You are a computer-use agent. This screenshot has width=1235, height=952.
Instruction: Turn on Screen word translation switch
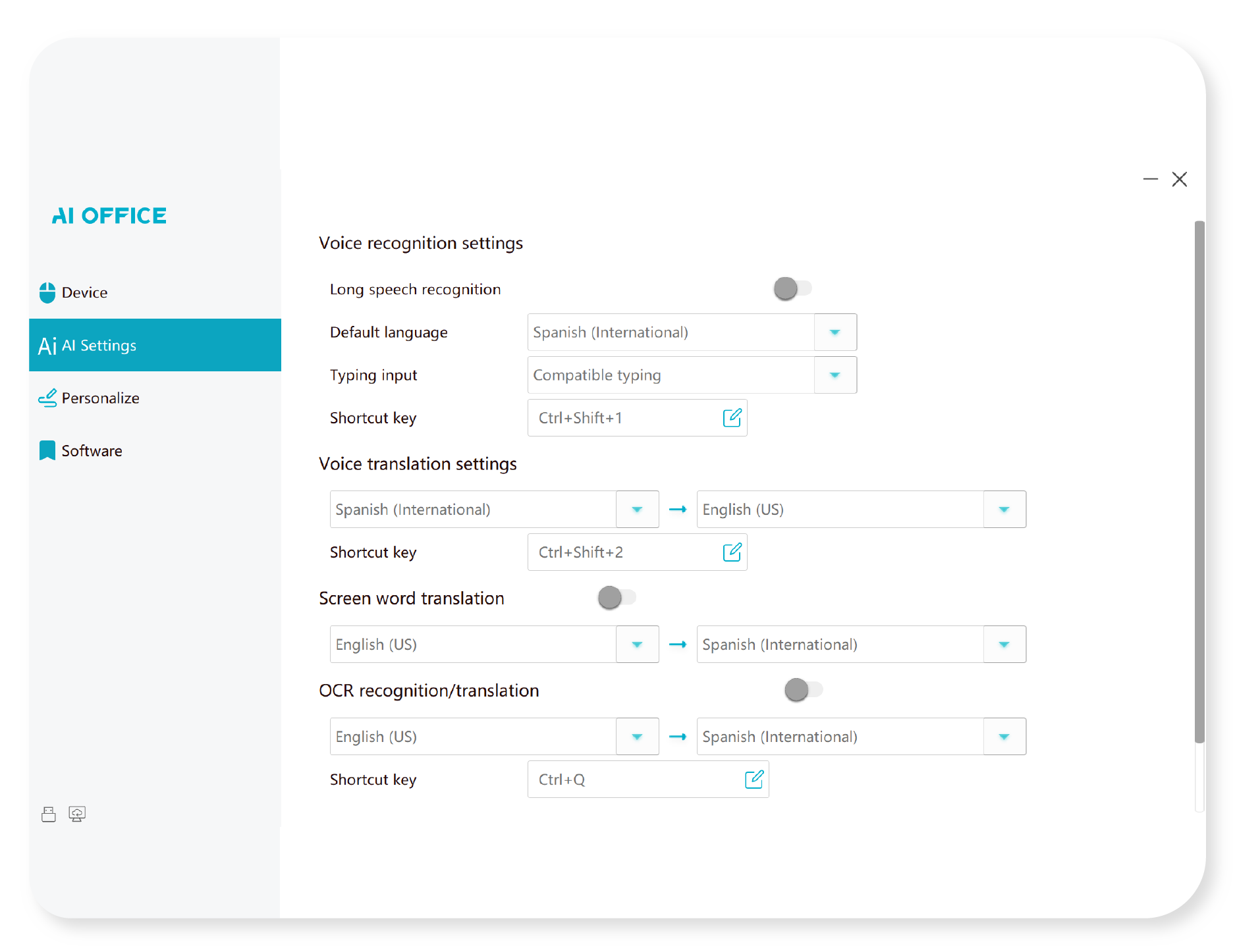click(x=617, y=598)
